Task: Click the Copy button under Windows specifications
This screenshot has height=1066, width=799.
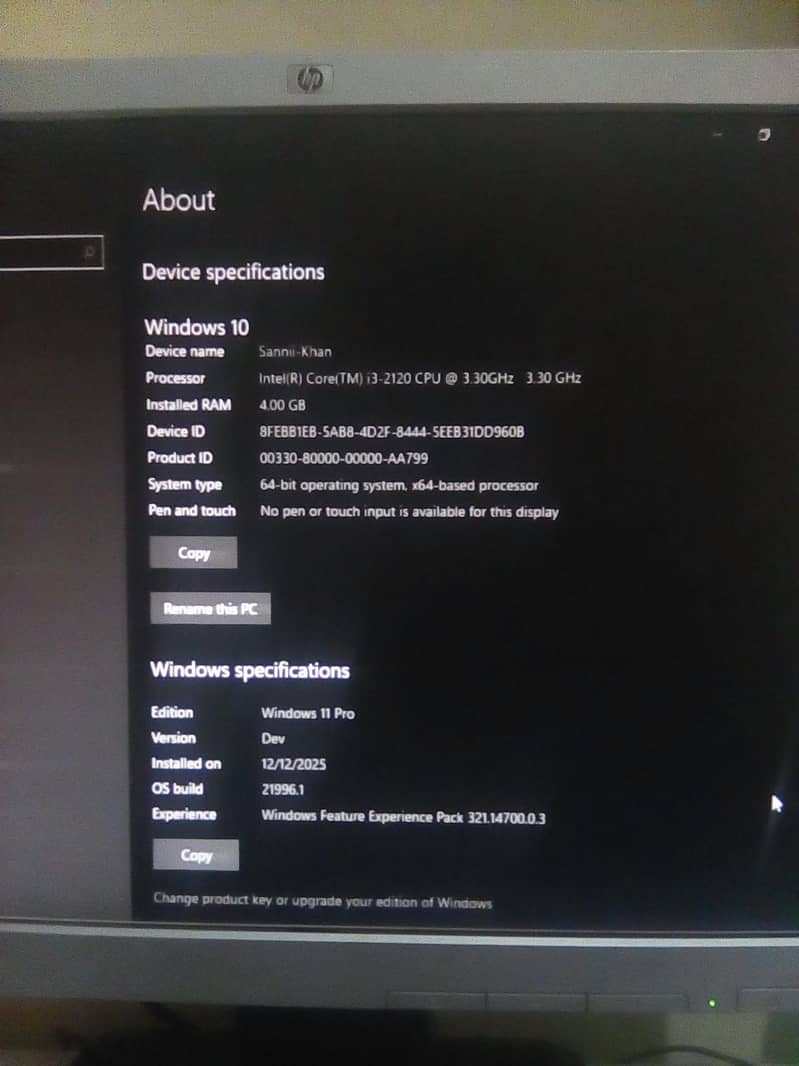Action: coord(196,855)
